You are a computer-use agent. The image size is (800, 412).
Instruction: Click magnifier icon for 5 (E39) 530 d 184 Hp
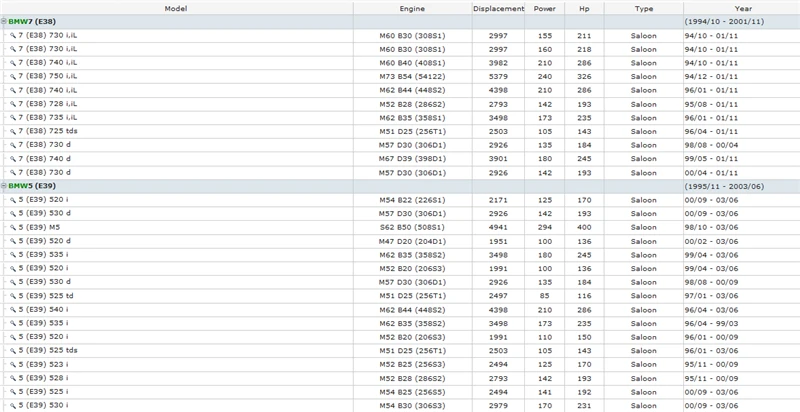[x=13, y=282]
